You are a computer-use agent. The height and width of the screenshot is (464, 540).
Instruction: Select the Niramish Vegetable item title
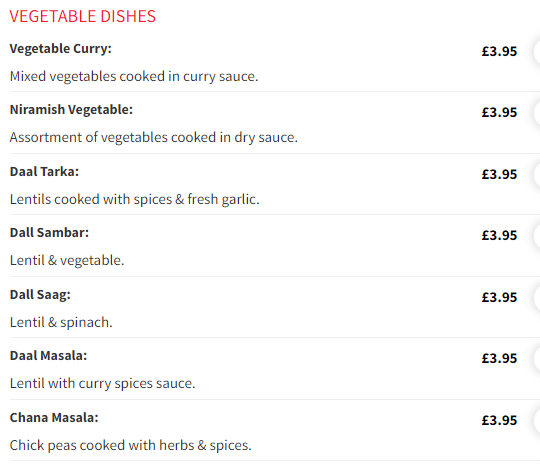click(71, 110)
